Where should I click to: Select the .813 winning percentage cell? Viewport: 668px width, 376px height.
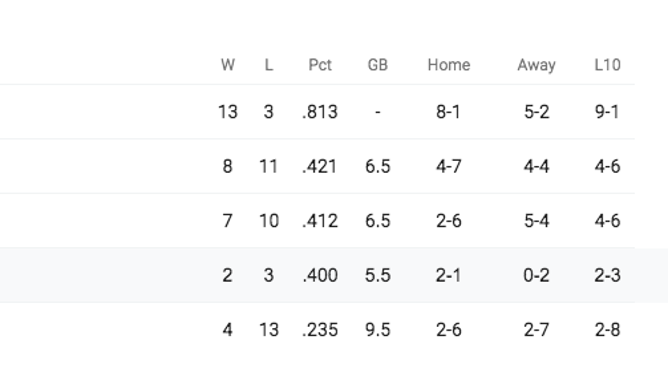point(320,112)
